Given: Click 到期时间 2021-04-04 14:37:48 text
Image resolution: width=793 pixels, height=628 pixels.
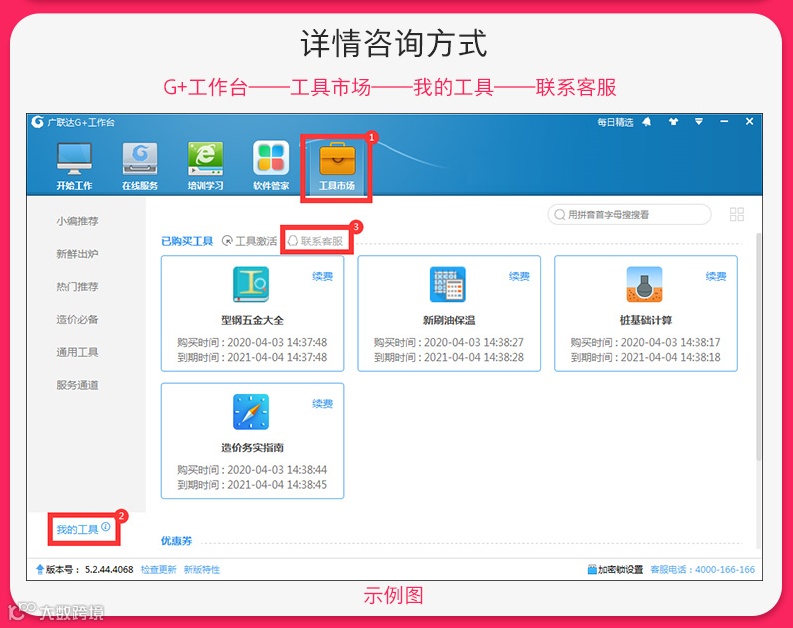Looking at the screenshot, I should click(252, 357).
